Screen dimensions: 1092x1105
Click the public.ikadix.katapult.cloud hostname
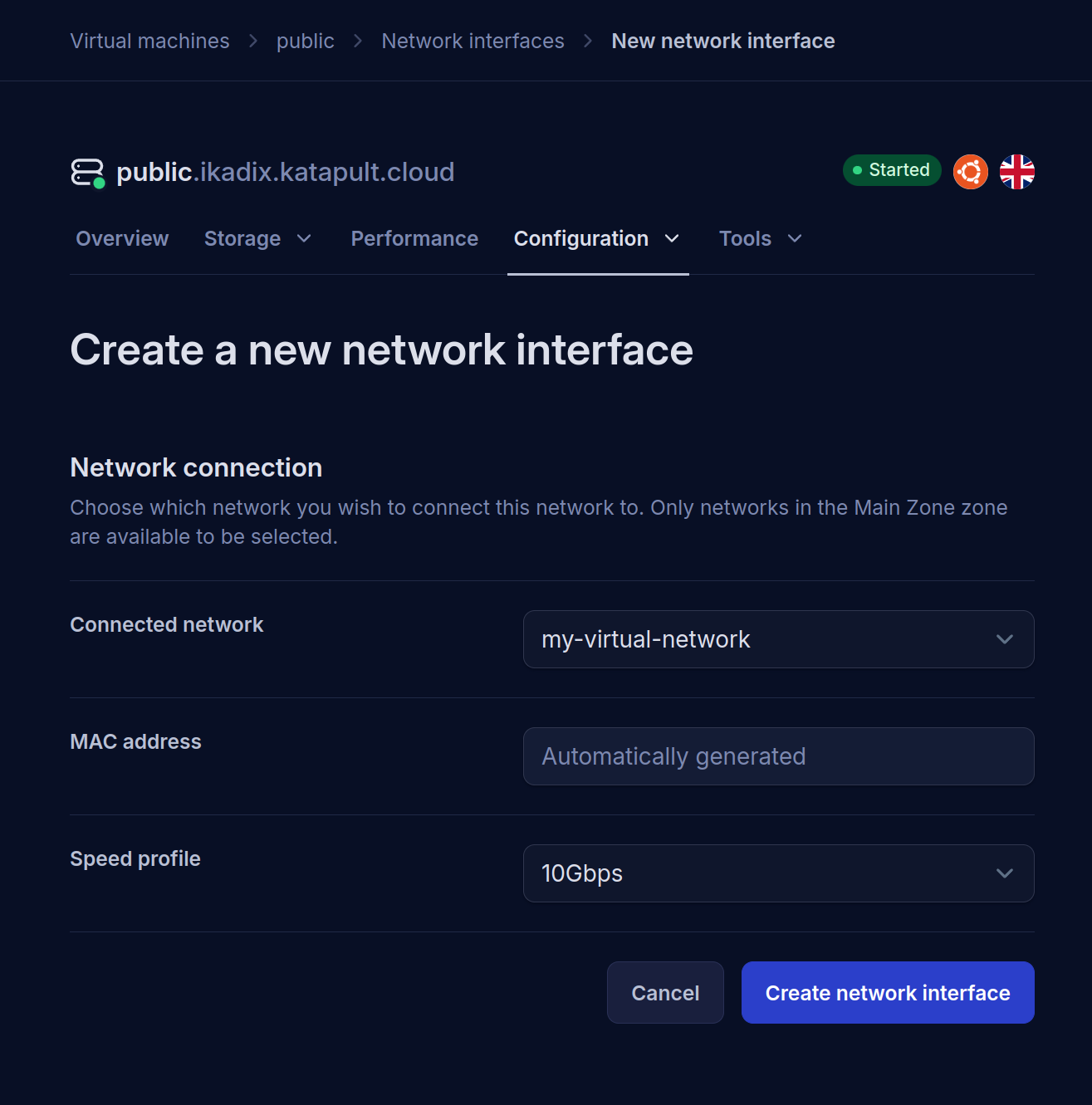(285, 172)
